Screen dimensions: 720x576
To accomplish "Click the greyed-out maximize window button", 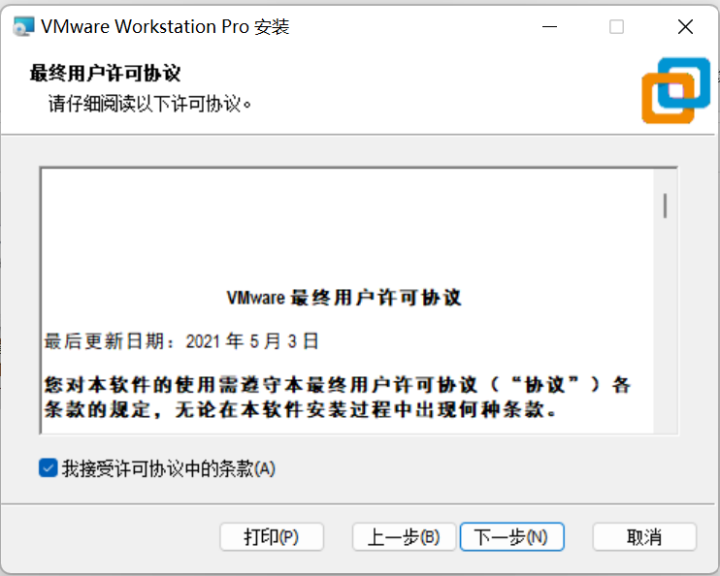I will [616, 27].
